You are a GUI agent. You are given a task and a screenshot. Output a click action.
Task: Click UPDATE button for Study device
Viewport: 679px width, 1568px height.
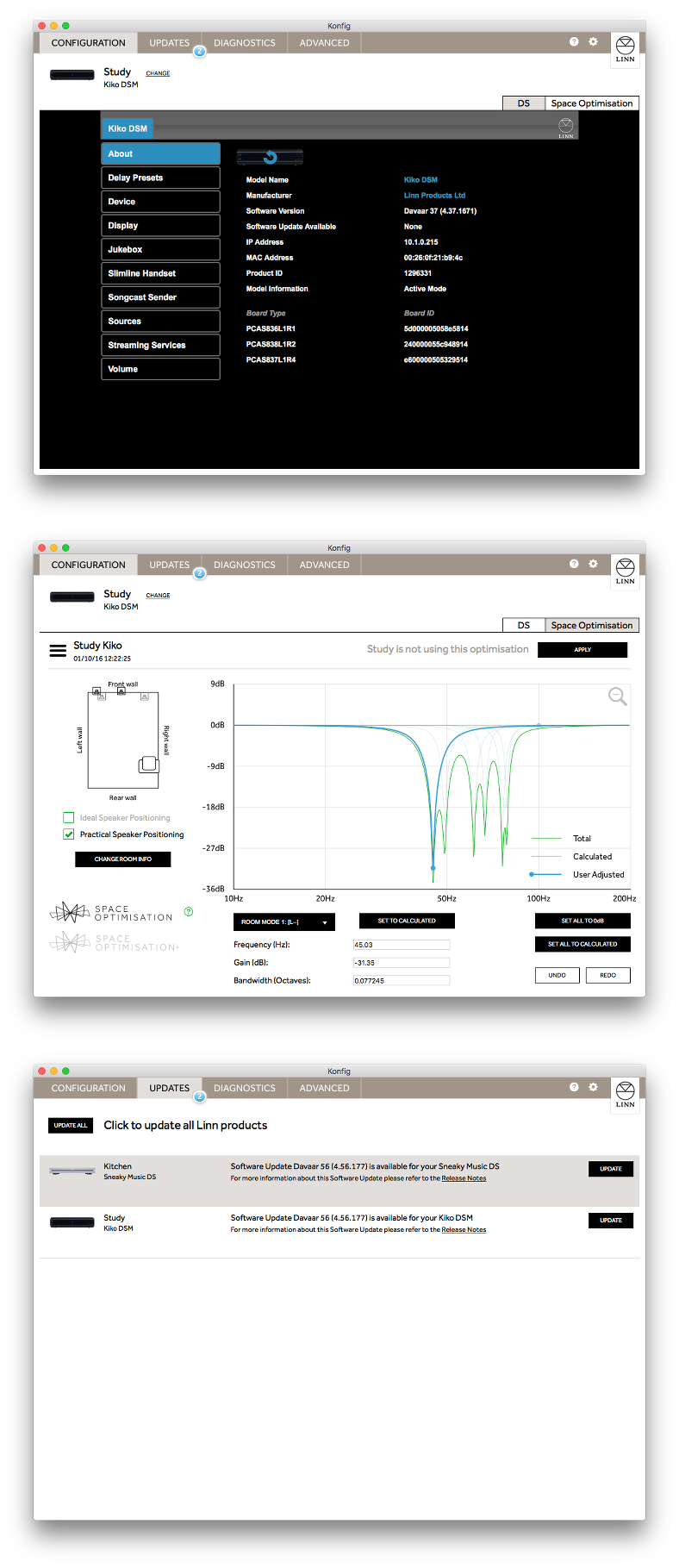[611, 1221]
